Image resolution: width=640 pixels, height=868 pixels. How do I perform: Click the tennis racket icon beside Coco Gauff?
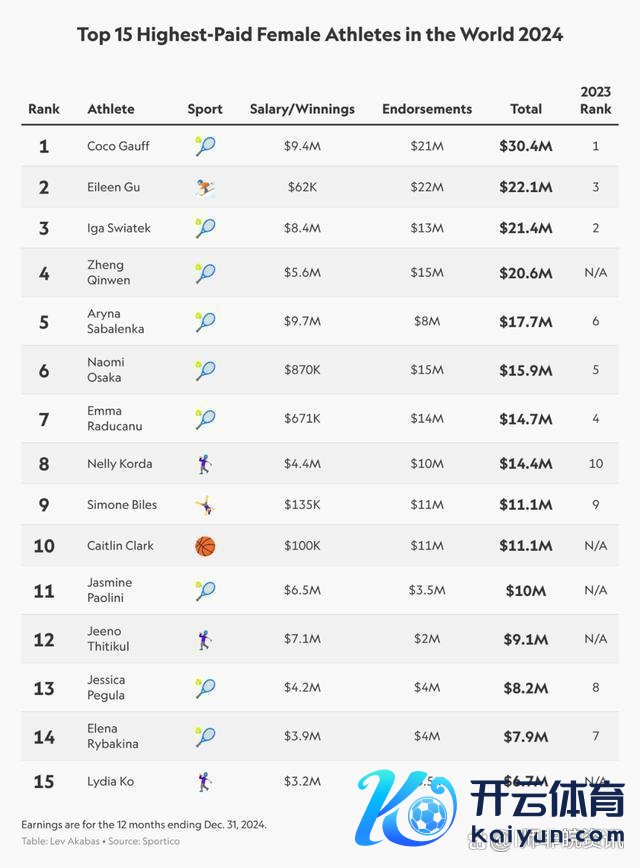[205, 146]
